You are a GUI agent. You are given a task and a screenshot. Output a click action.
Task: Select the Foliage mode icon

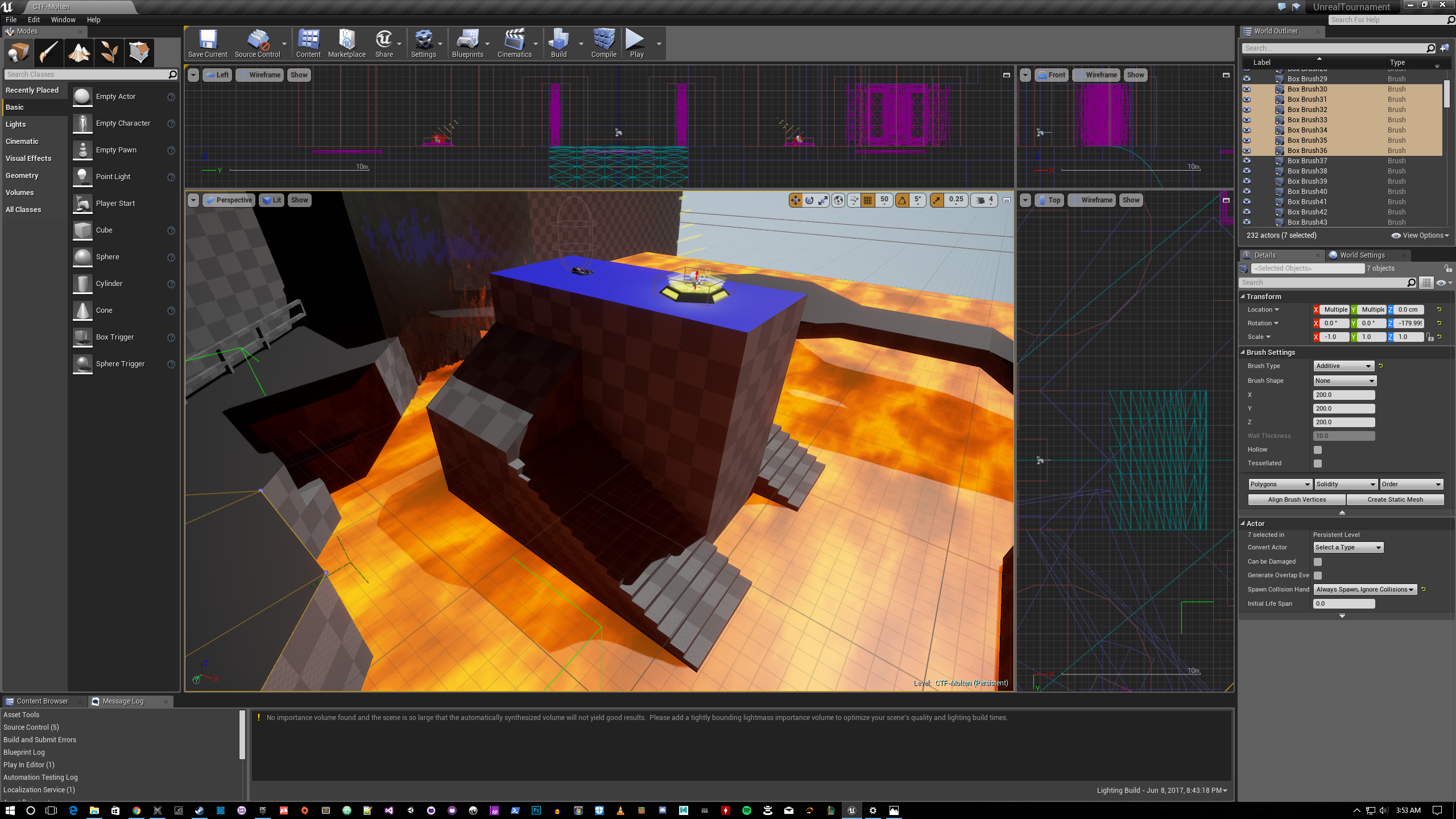point(109,53)
